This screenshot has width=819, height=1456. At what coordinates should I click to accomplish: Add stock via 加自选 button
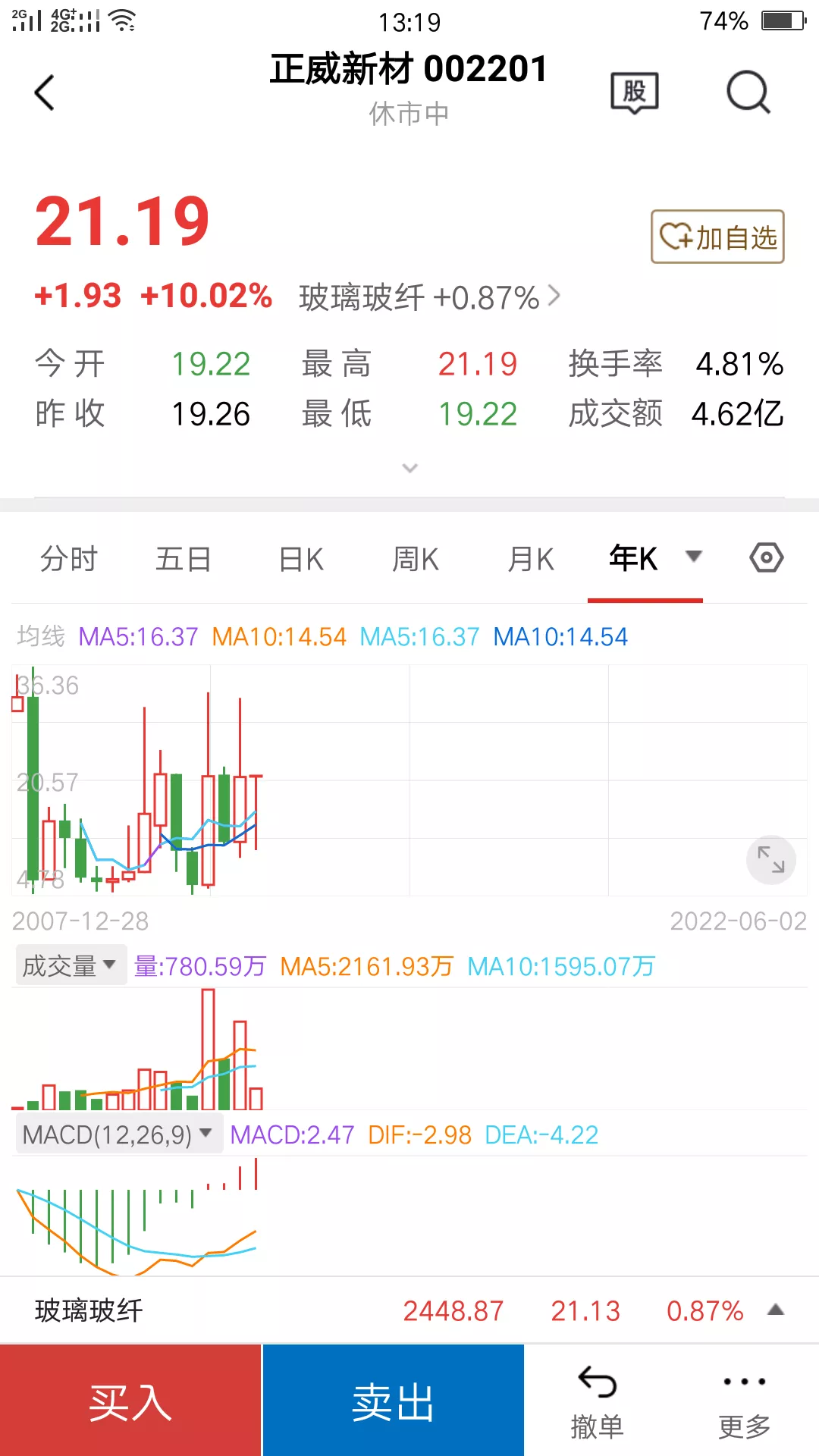point(717,237)
